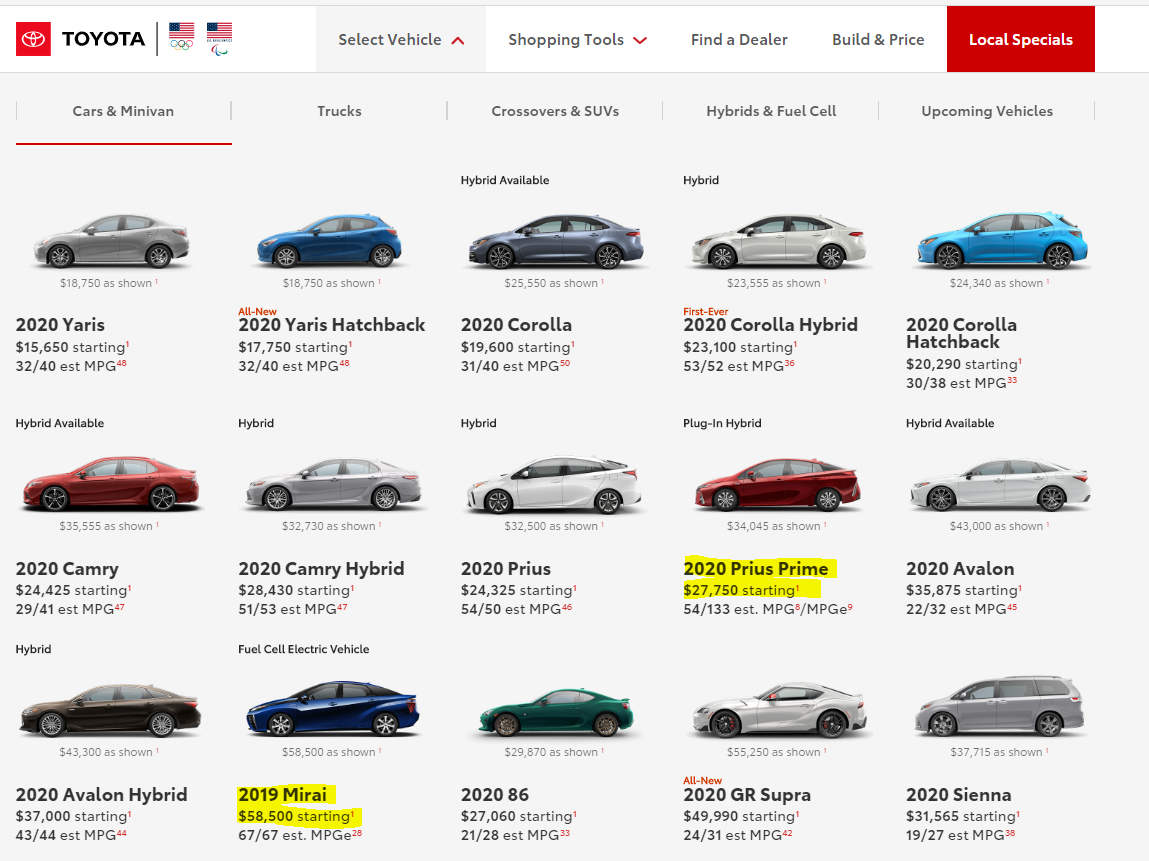The width and height of the screenshot is (1149, 861).
Task: Open the 2019 Mirai title link
Action: pyautogui.click(x=282, y=795)
